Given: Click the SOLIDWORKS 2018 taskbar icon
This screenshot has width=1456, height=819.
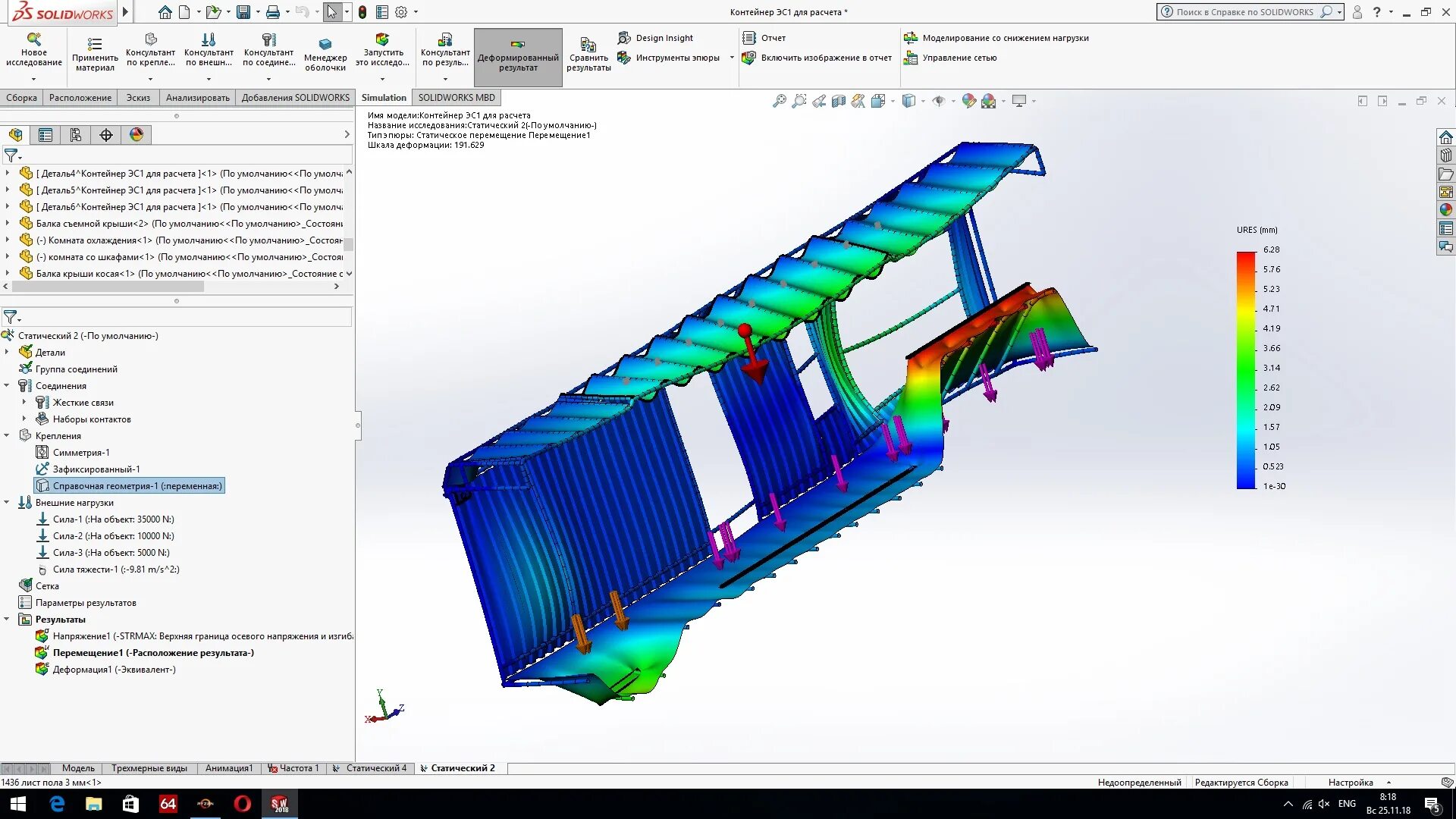Looking at the screenshot, I should tap(279, 804).
